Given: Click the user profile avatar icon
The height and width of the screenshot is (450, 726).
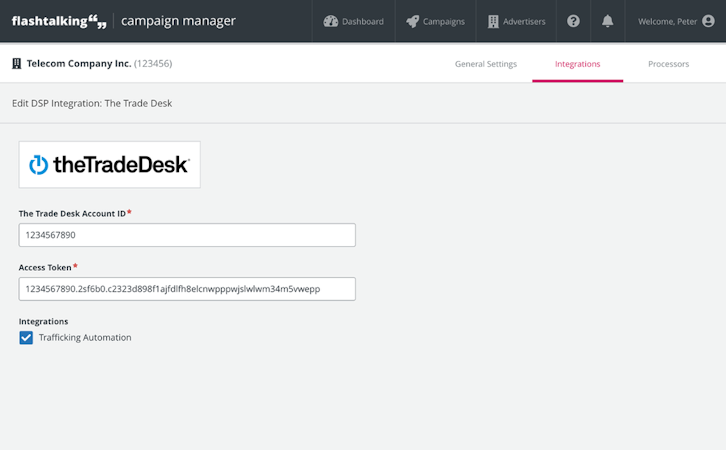Looking at the screenshot, I should pos(708,21).
